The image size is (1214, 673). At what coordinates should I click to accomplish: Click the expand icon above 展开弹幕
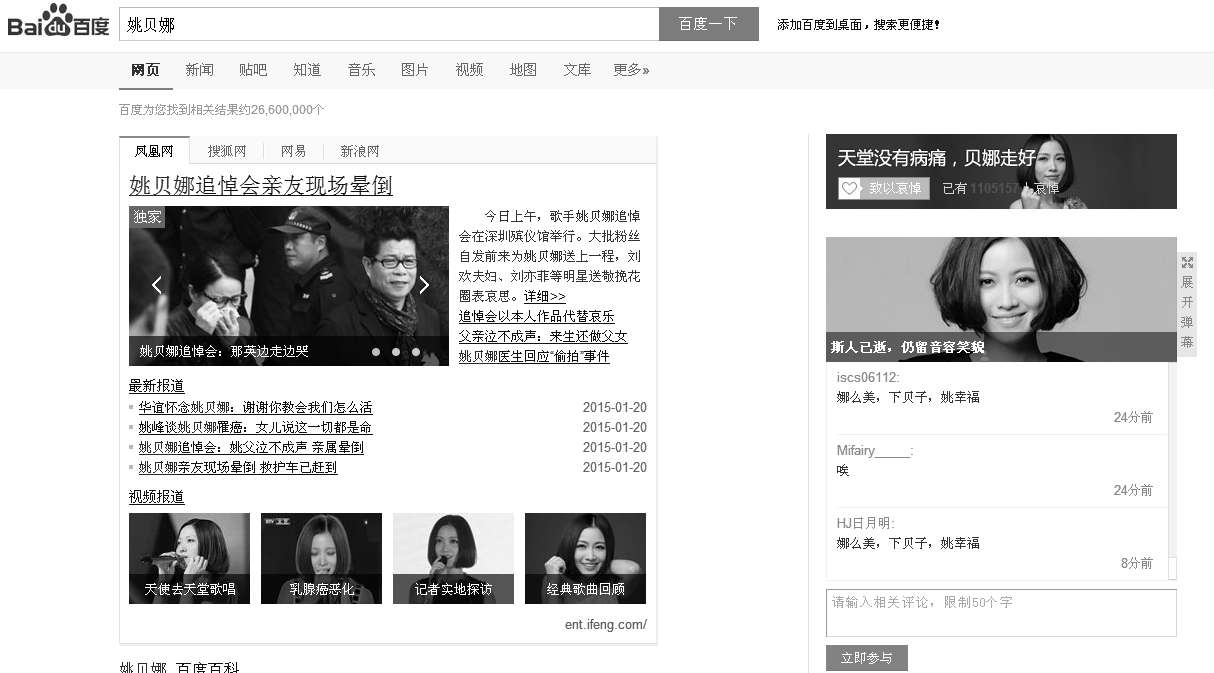(x=1187, y=262)
